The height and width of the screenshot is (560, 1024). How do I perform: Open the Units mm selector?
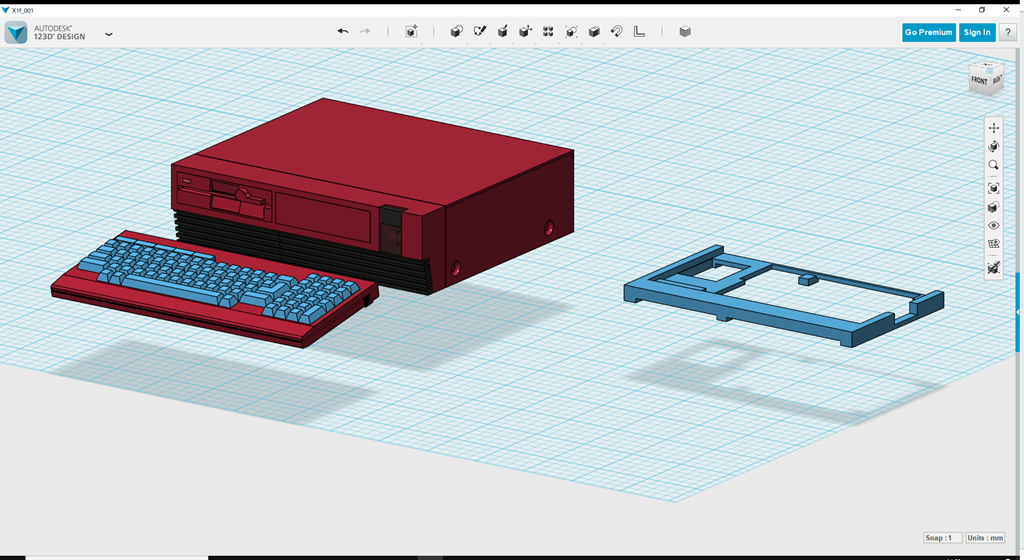tap(987, 538)
